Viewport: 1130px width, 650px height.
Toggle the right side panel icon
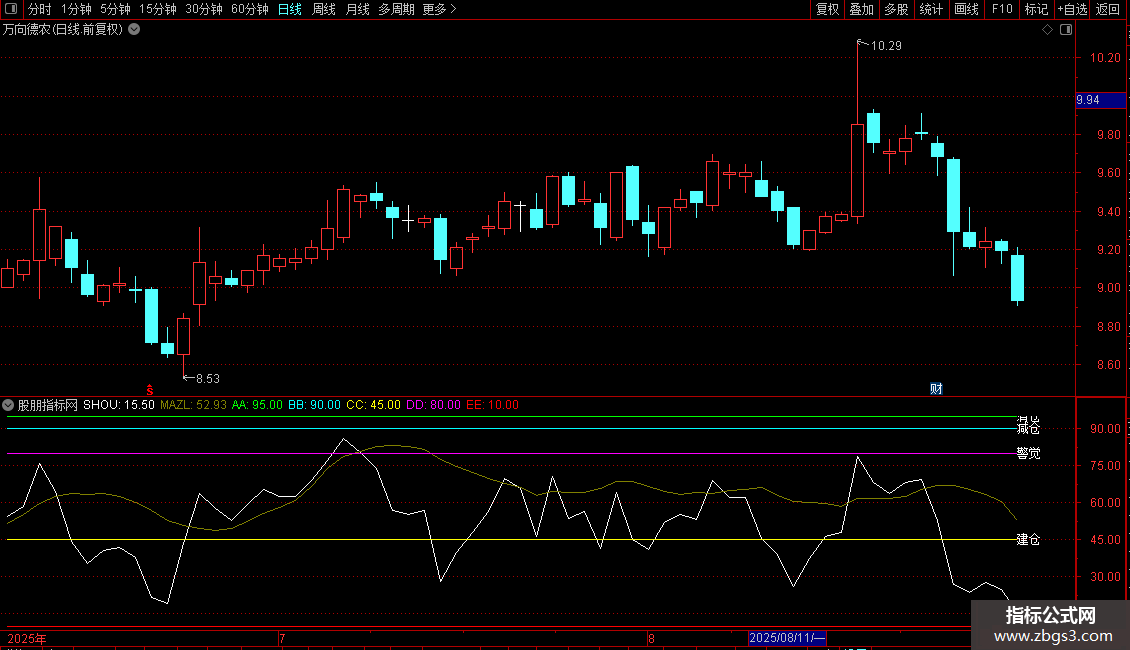pos(1066,30)
